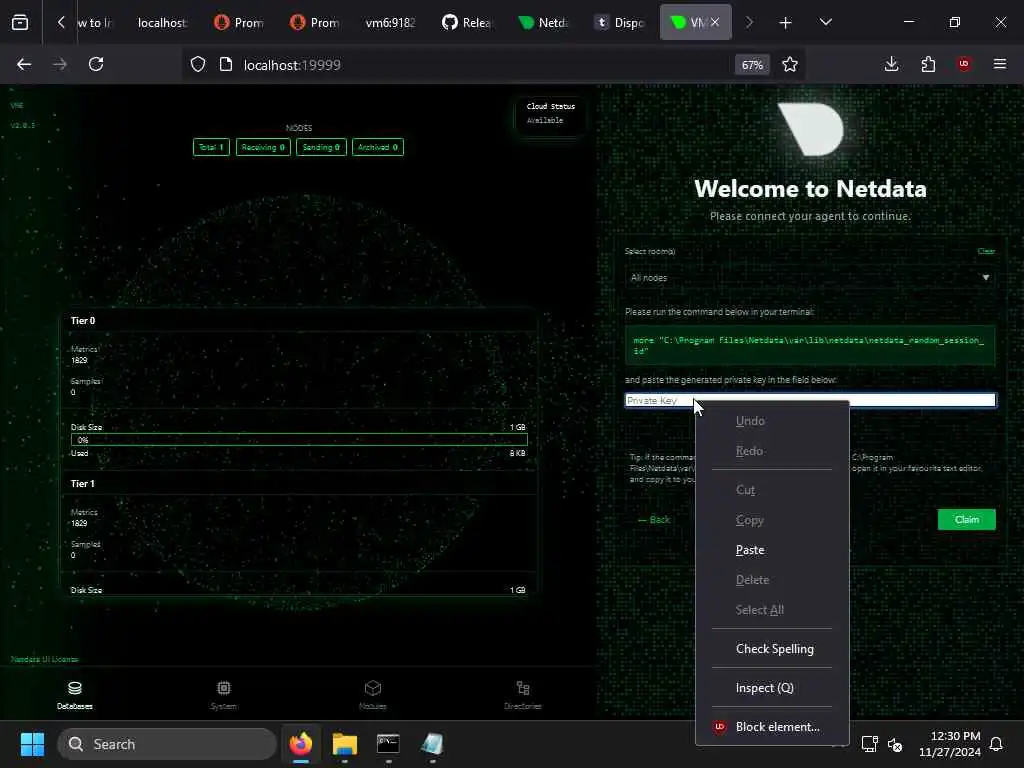Viewport: 1024px width, 768px height.
Task: Focus the Private Key input field
Action: tap(810, 400)
